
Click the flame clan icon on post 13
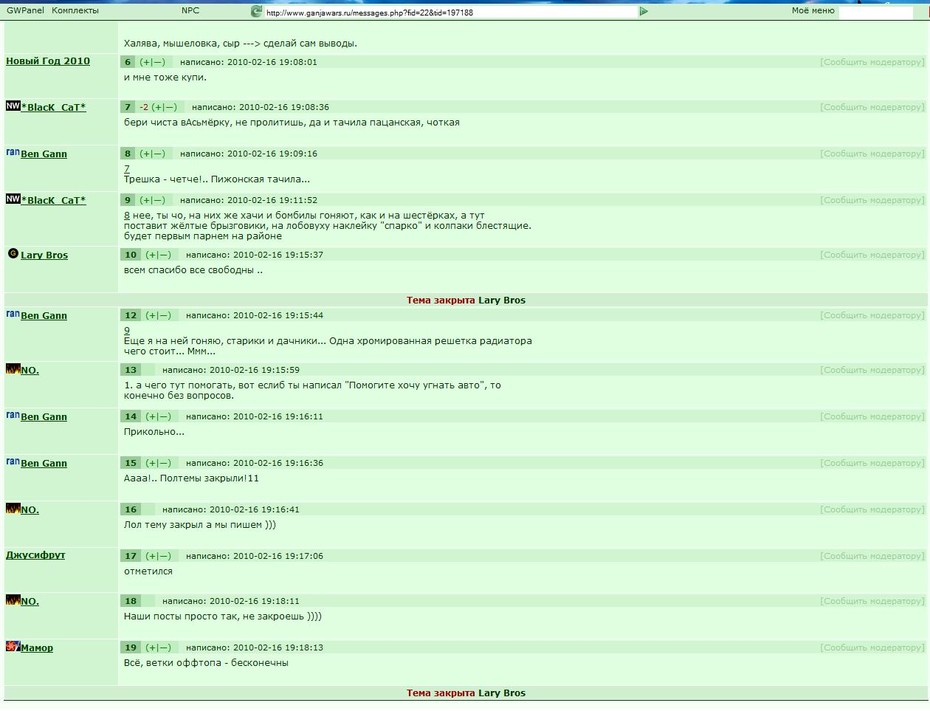13,369
